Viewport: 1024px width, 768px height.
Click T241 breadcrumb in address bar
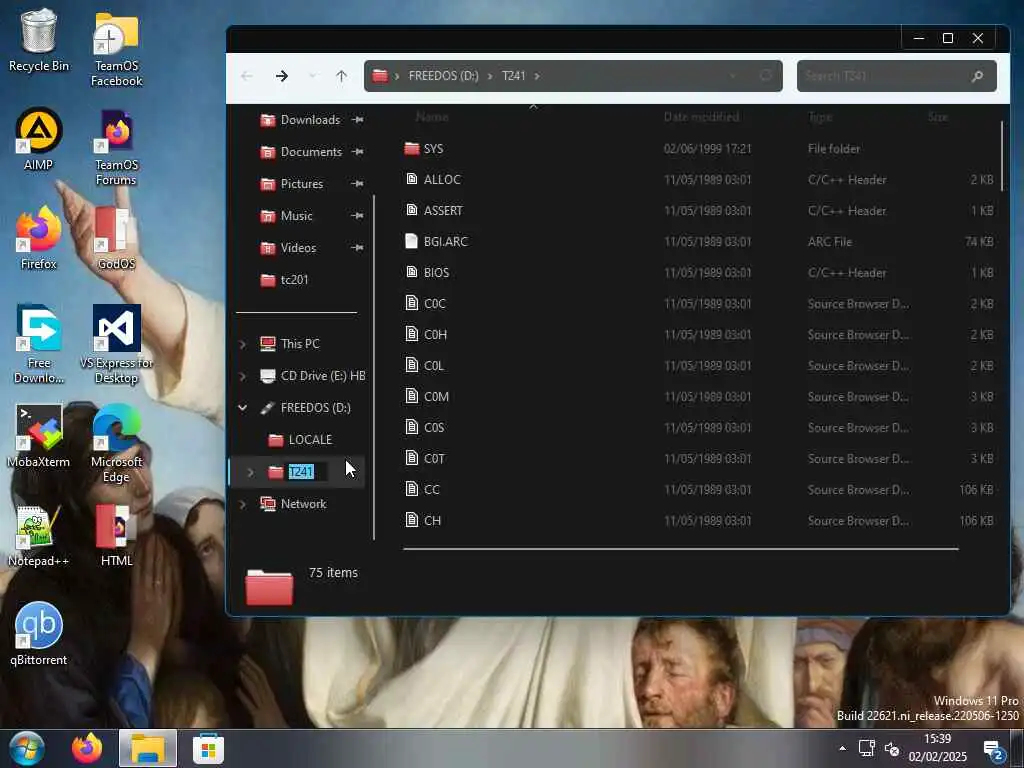(513, 76)
